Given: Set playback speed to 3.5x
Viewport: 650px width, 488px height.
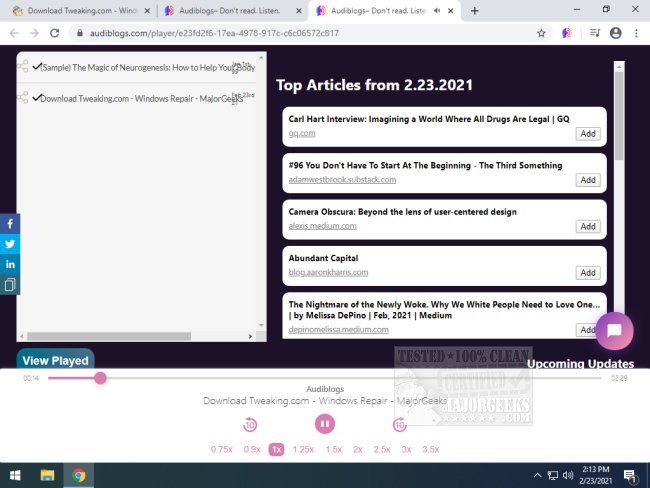Looking at the screenshot, I should (431, 449).
